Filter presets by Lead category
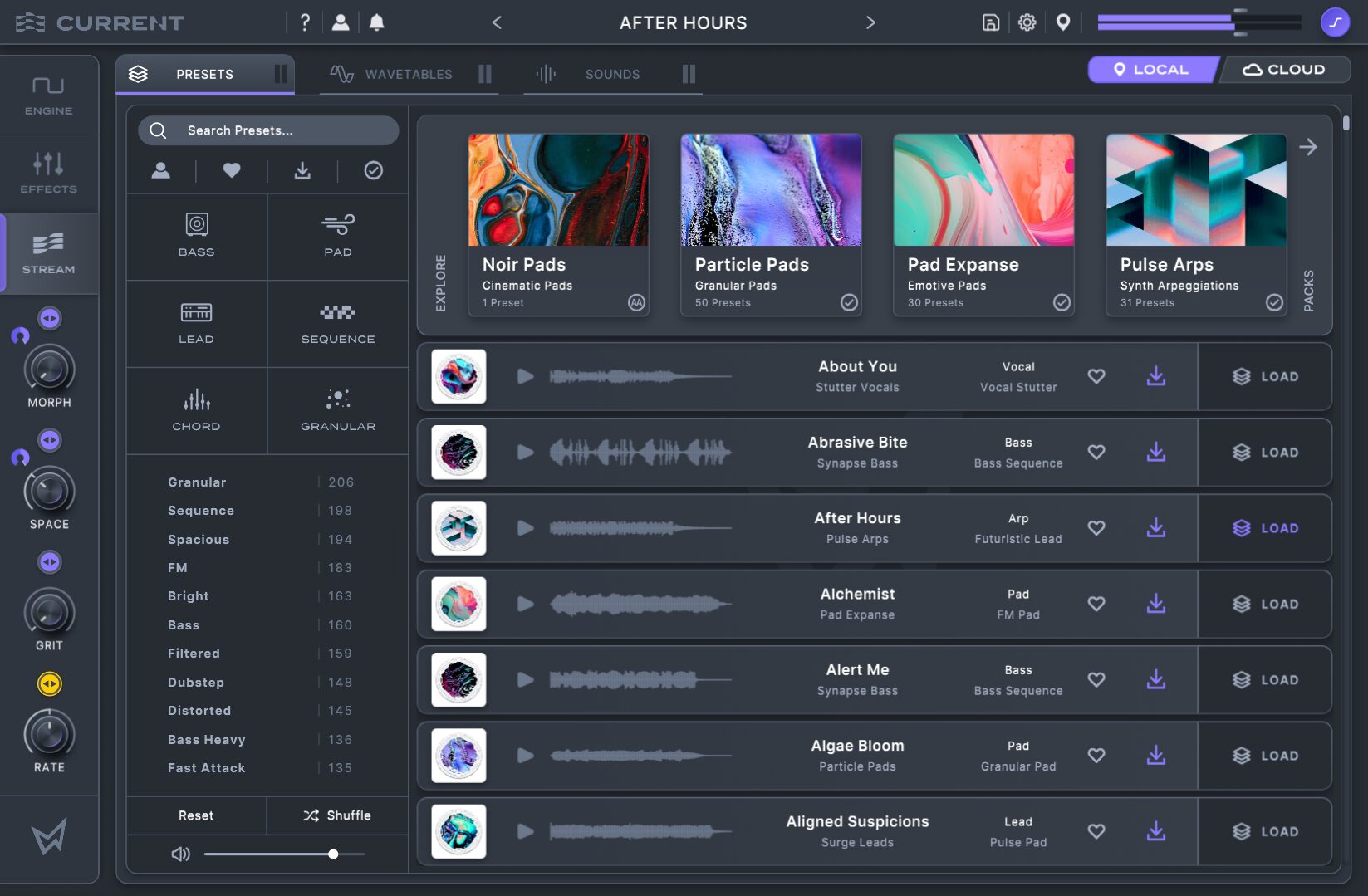The height and width of the screenshot is (896, 1368). 197,324
